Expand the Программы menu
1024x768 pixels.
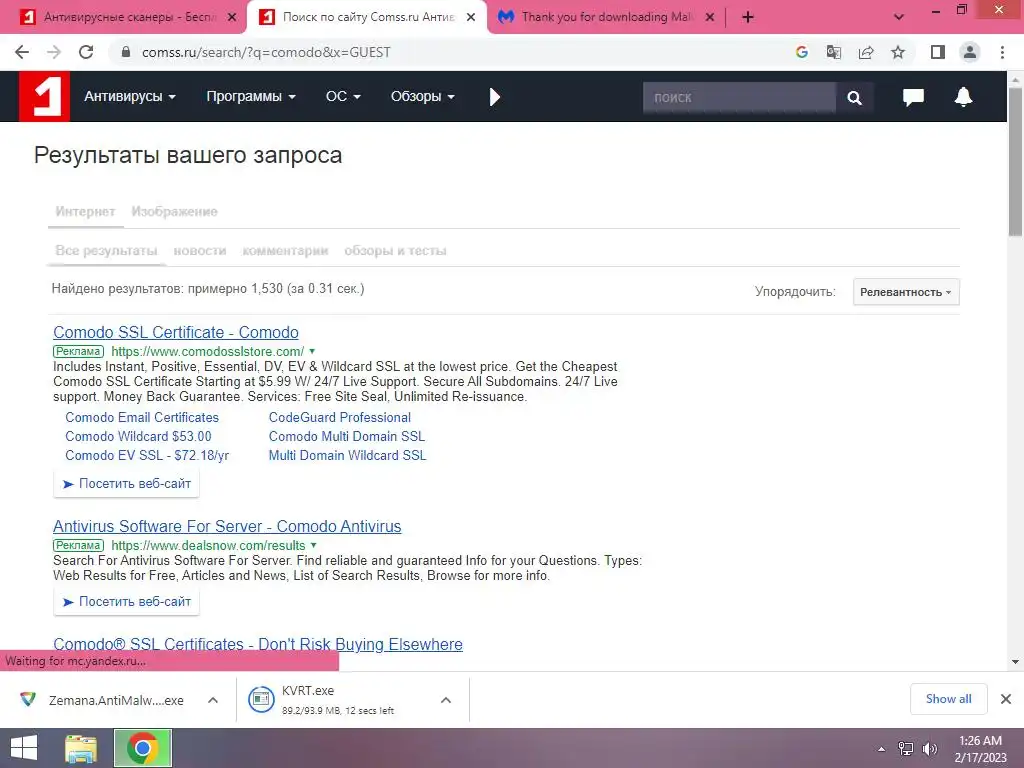coord(251,97)
